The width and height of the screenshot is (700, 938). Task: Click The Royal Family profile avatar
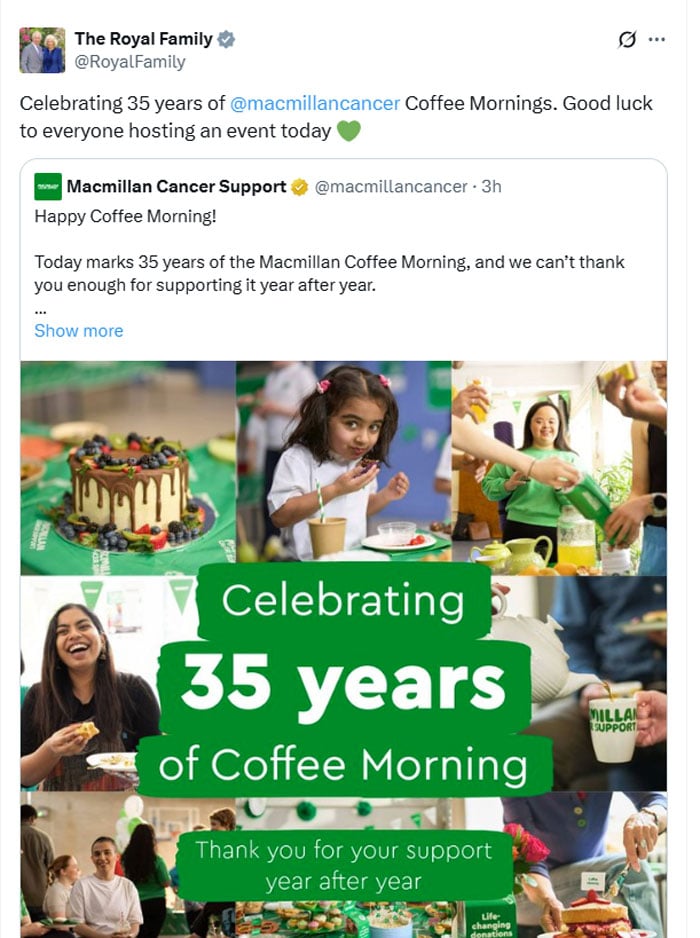pyautogui.click(x=42, y=50)
